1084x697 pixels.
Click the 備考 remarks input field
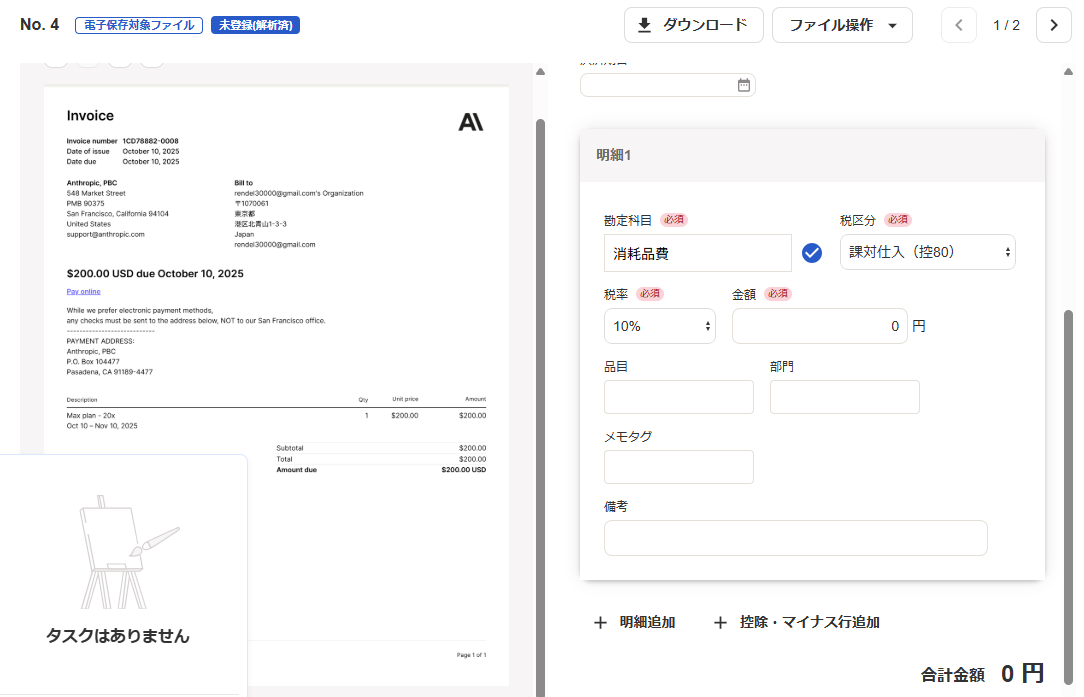click(796, 538)
